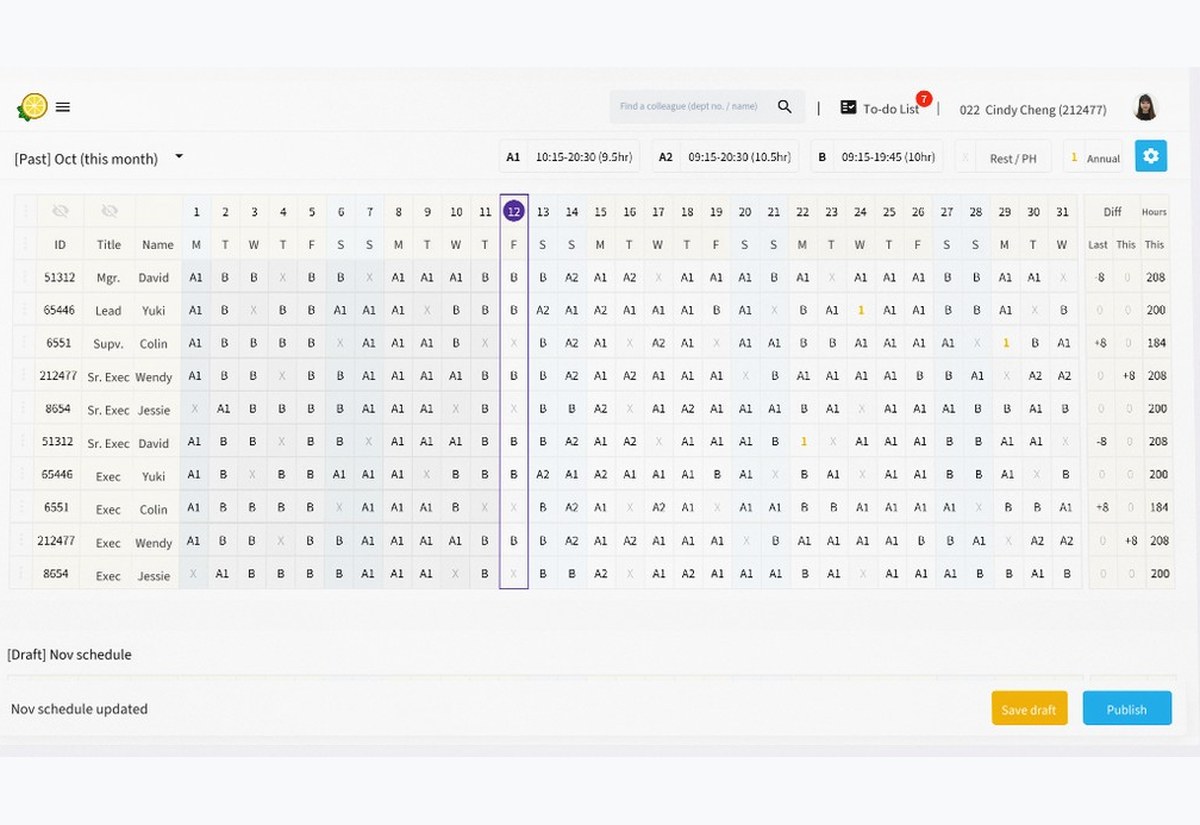1200x825 pixels.
Task: Click Lead Yuki's A2 shift on day 13
Action: click(x=543, y=310)
